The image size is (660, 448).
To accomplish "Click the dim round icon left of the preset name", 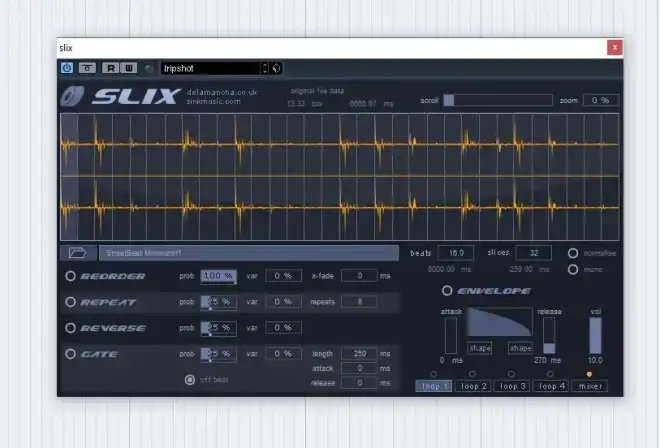I will click(149, 68).
